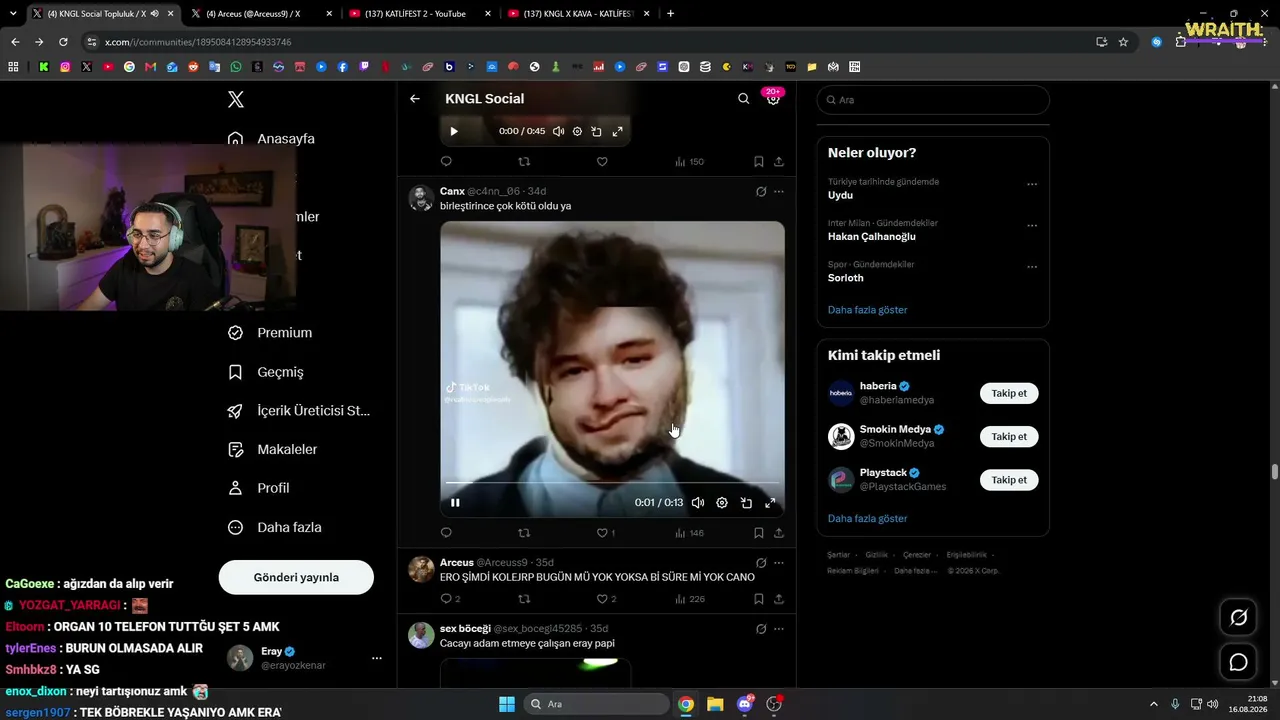Reload the page in the browser
Image resolution: width=1280 pixels, height=720 pixels.
[63, 42]
